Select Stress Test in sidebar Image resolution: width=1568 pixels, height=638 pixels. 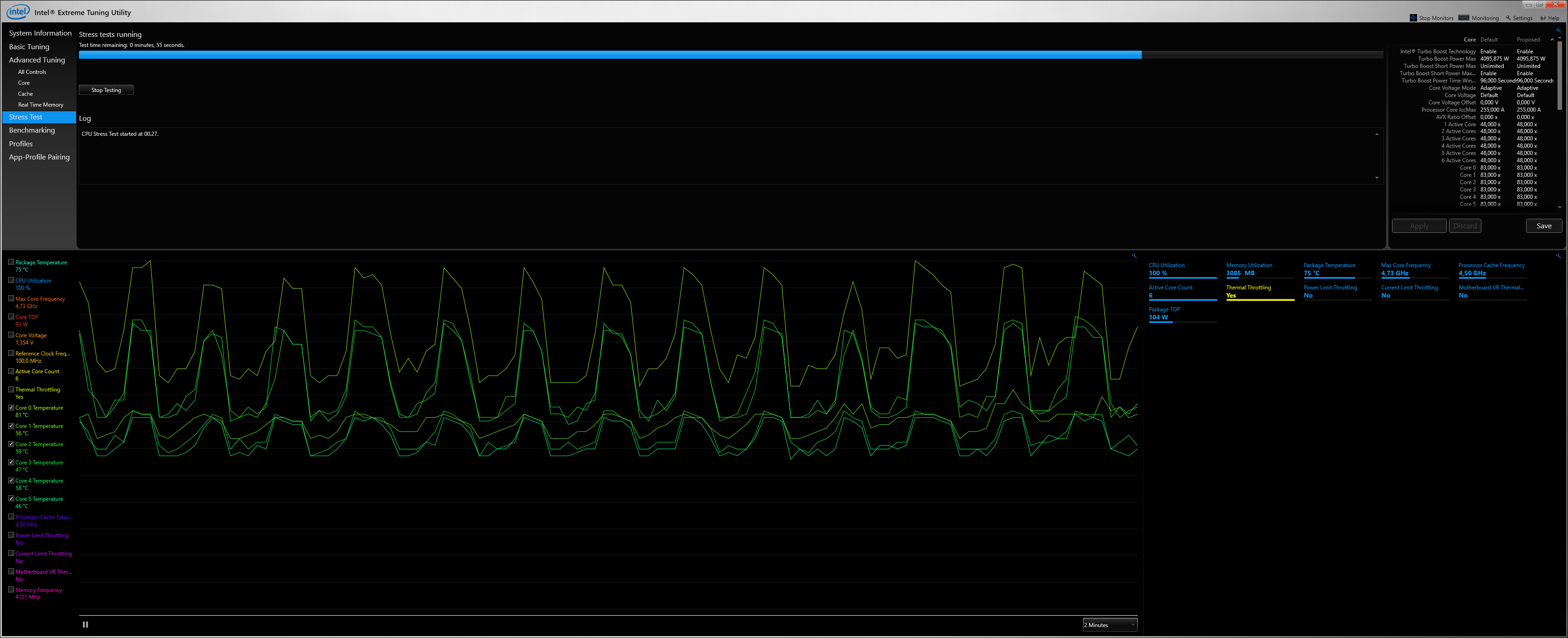pos(39,117)
